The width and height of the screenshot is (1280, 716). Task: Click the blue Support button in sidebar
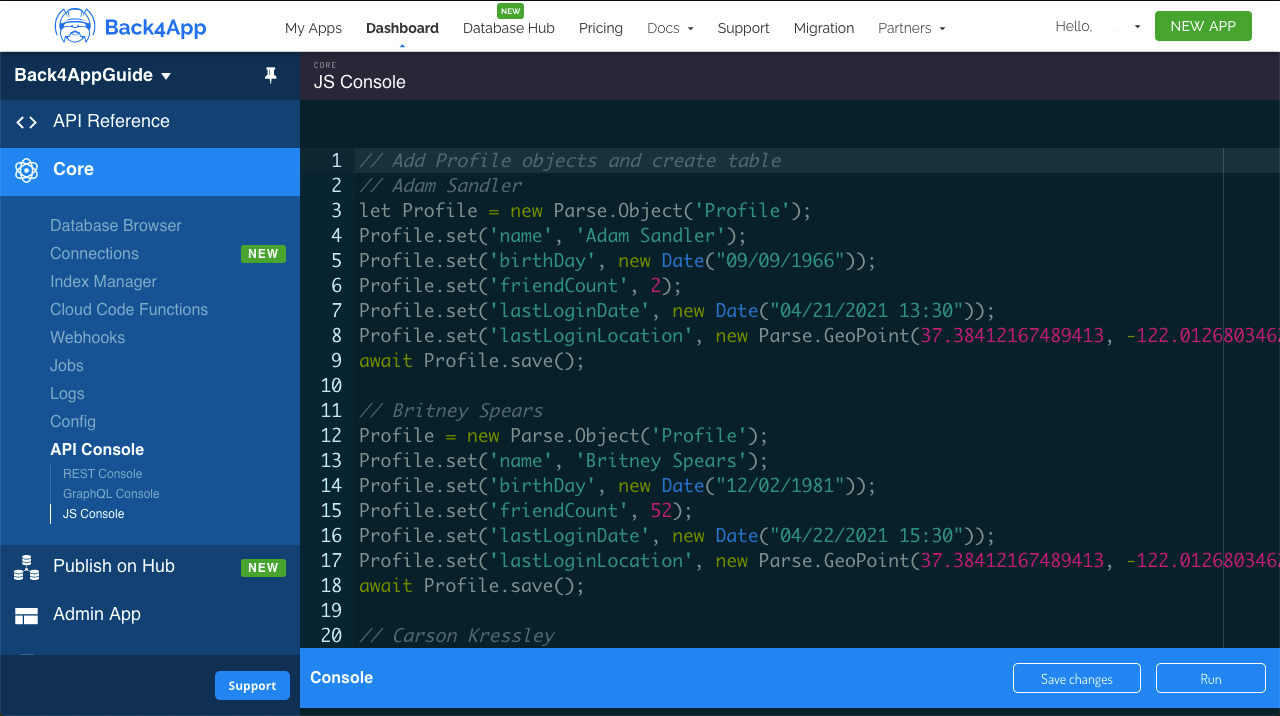click(x=252, y=686)
